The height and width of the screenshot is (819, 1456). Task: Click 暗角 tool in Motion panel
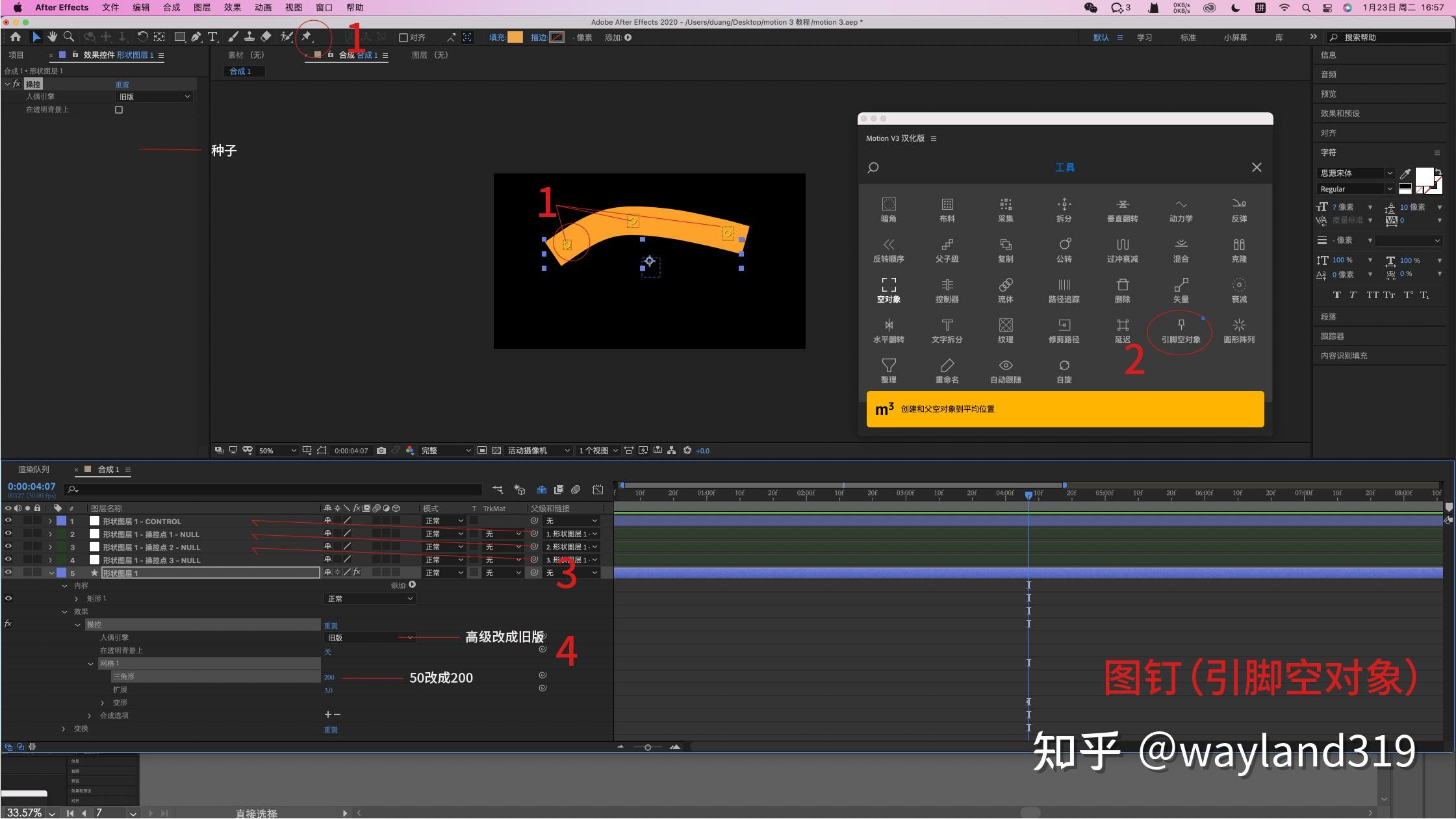click(x=888, y=210)
